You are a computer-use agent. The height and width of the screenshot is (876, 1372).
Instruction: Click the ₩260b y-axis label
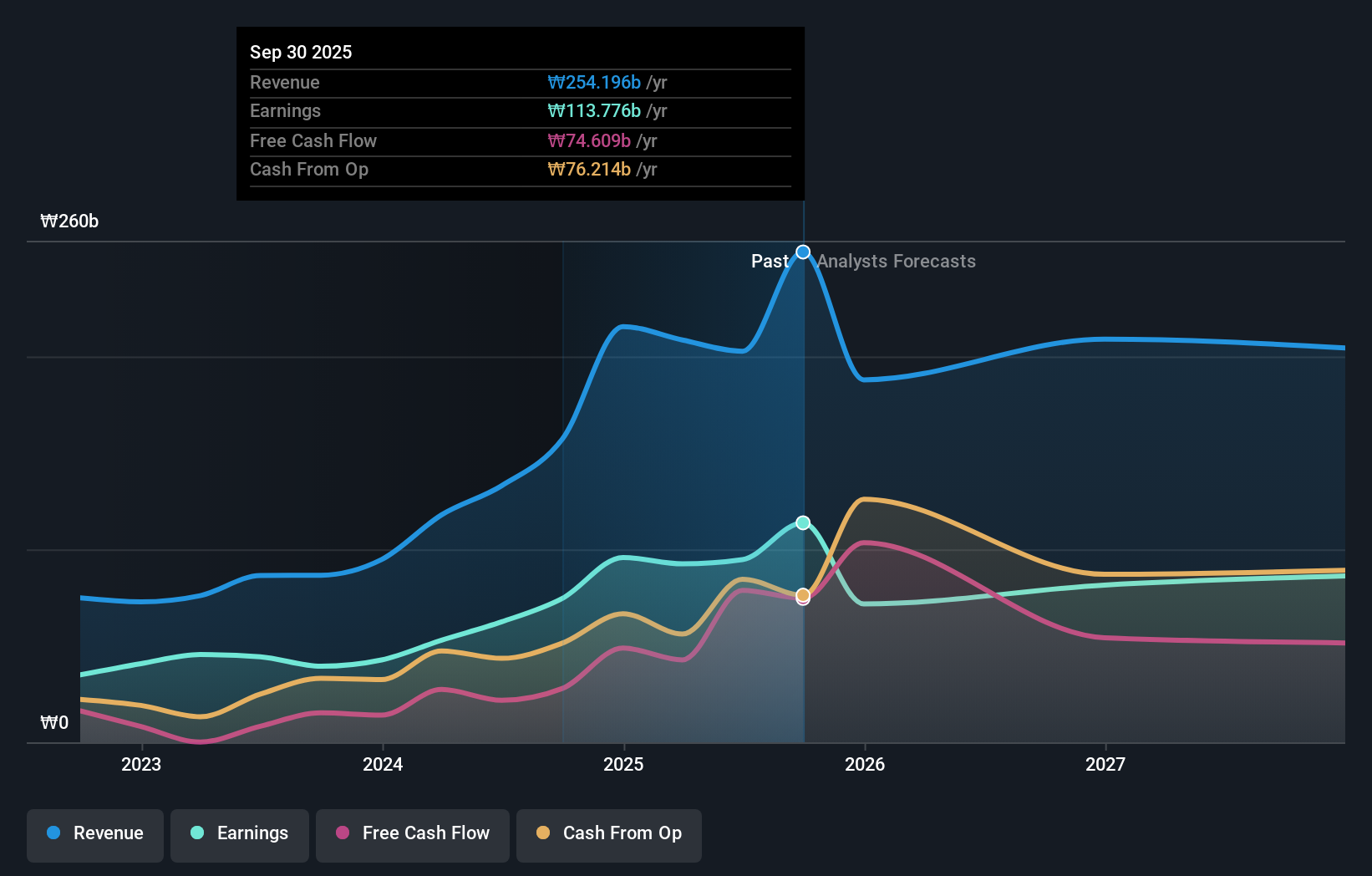[x=69, y=222]
